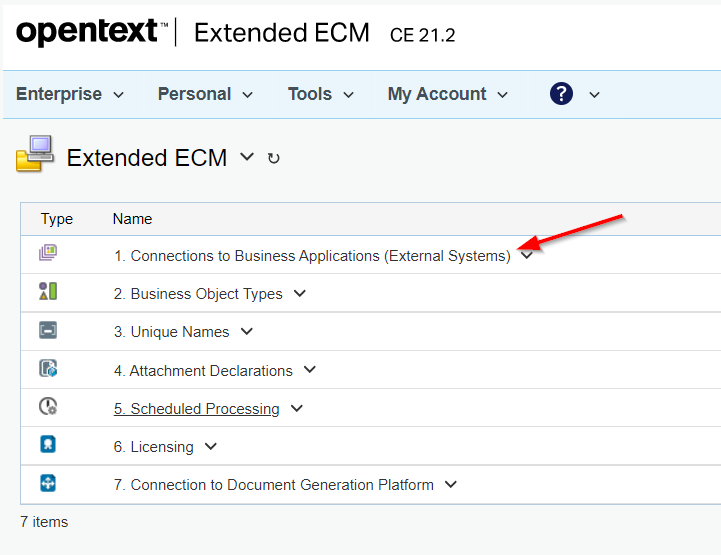Open the Enterprise menu
This screenshot has height=555, width=721.
[70, 94]
